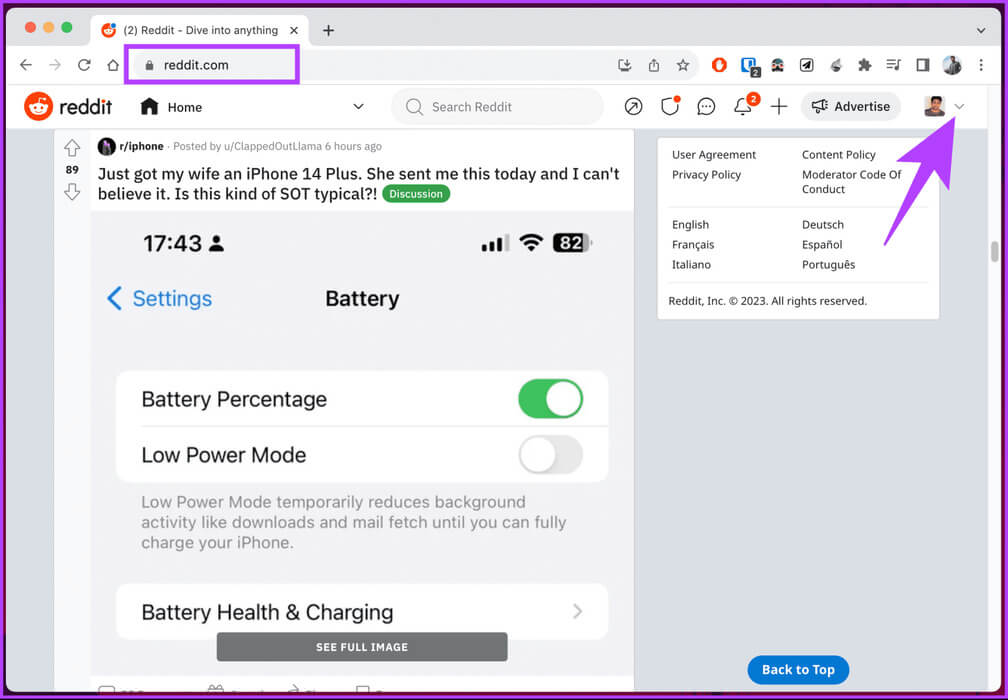Open the post titled Just got my wife an iPhone
This screenshot has height=700, width=1008.
pos(359,183)
